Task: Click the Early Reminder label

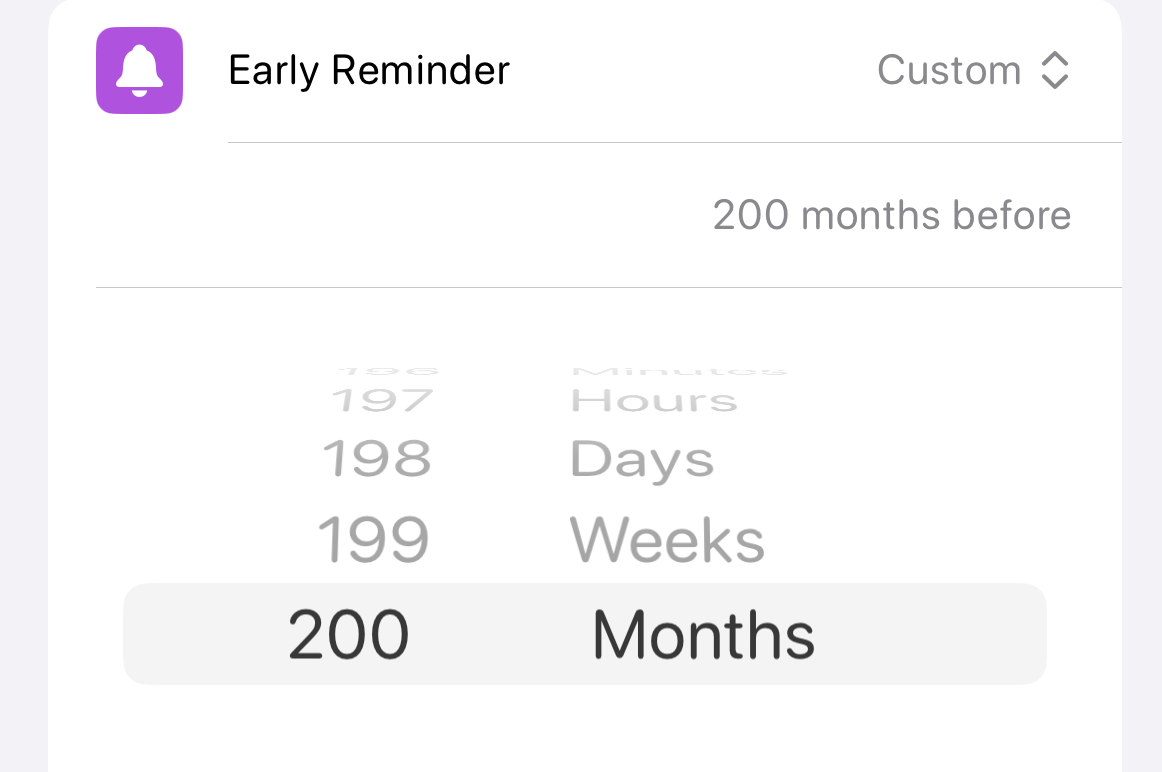Action: click(x=368, y=70)
